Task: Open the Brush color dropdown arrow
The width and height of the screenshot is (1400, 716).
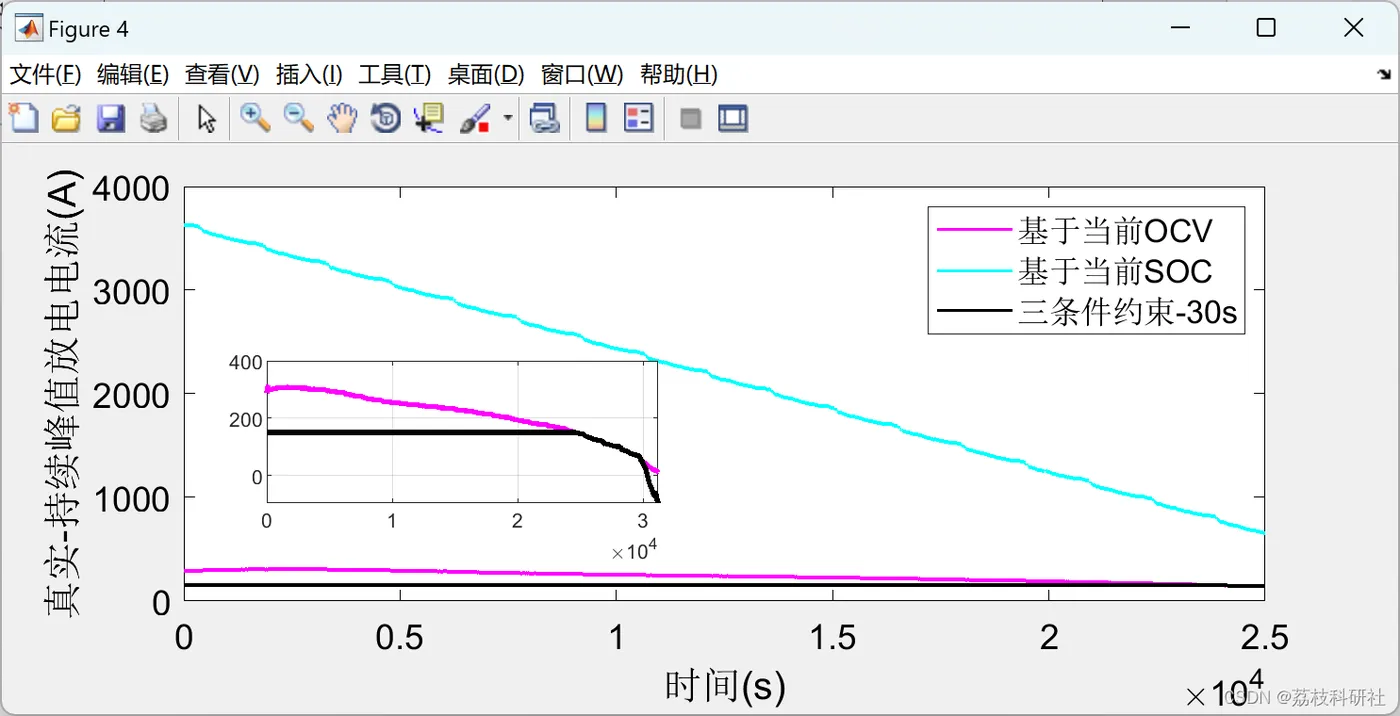Action: (x=507, y=119)
